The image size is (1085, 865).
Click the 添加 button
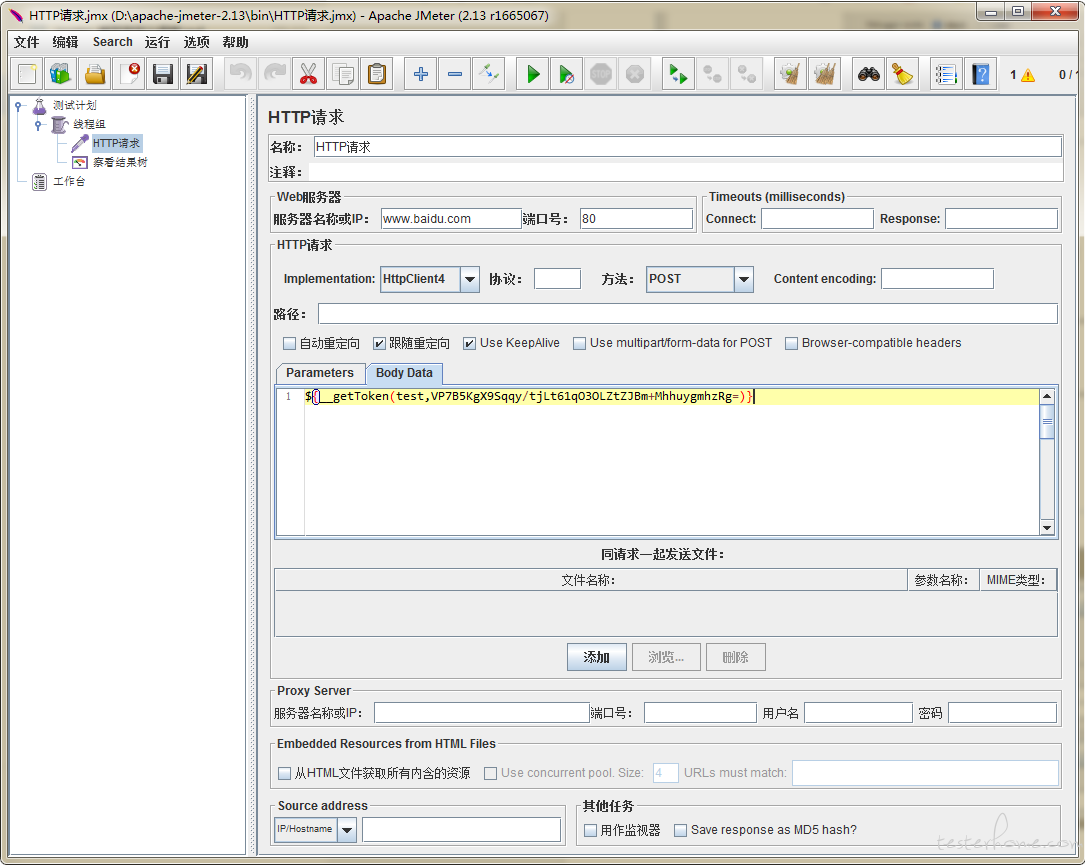tap(596, 657)
